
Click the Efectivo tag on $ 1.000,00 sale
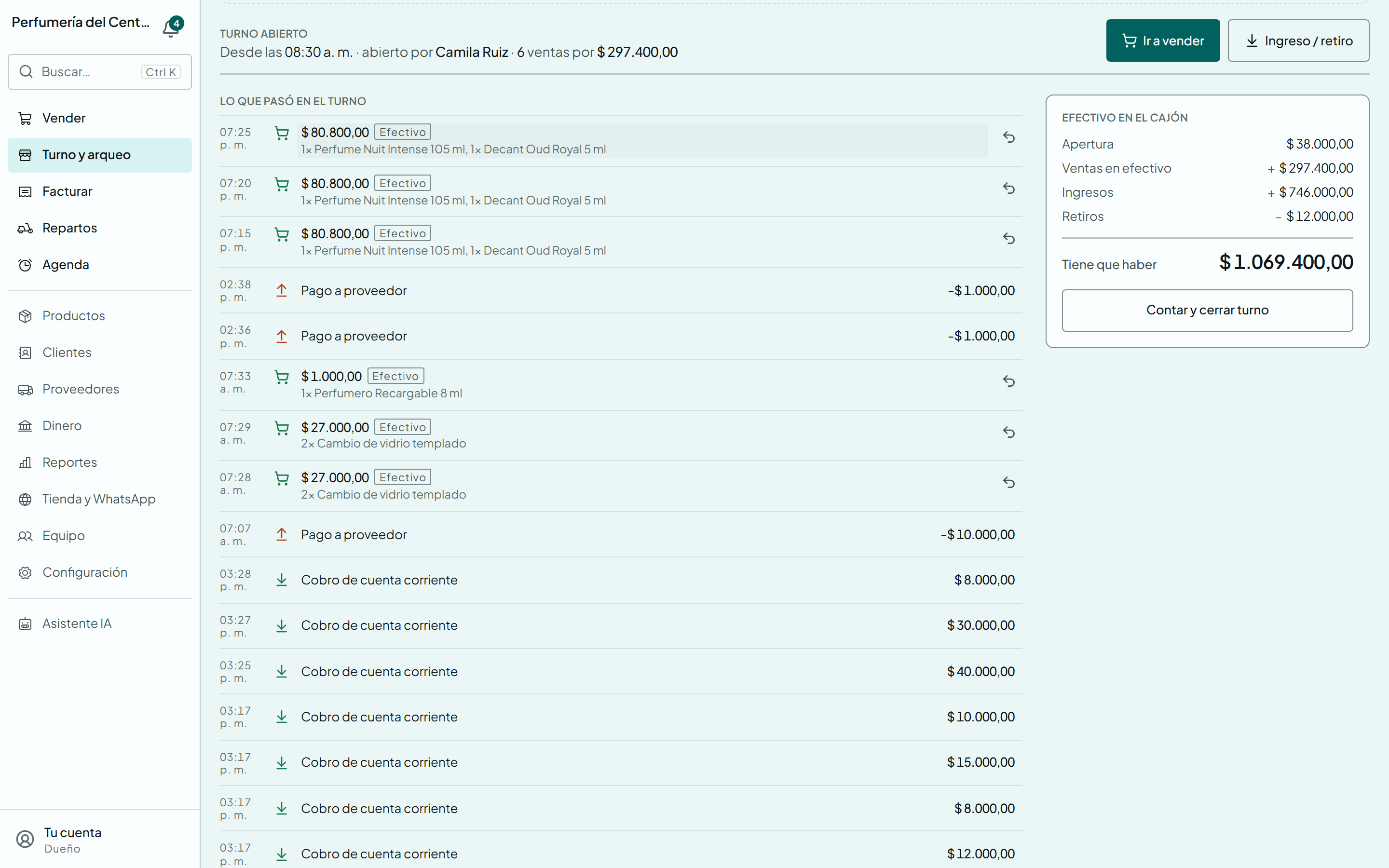pos(395,377)
